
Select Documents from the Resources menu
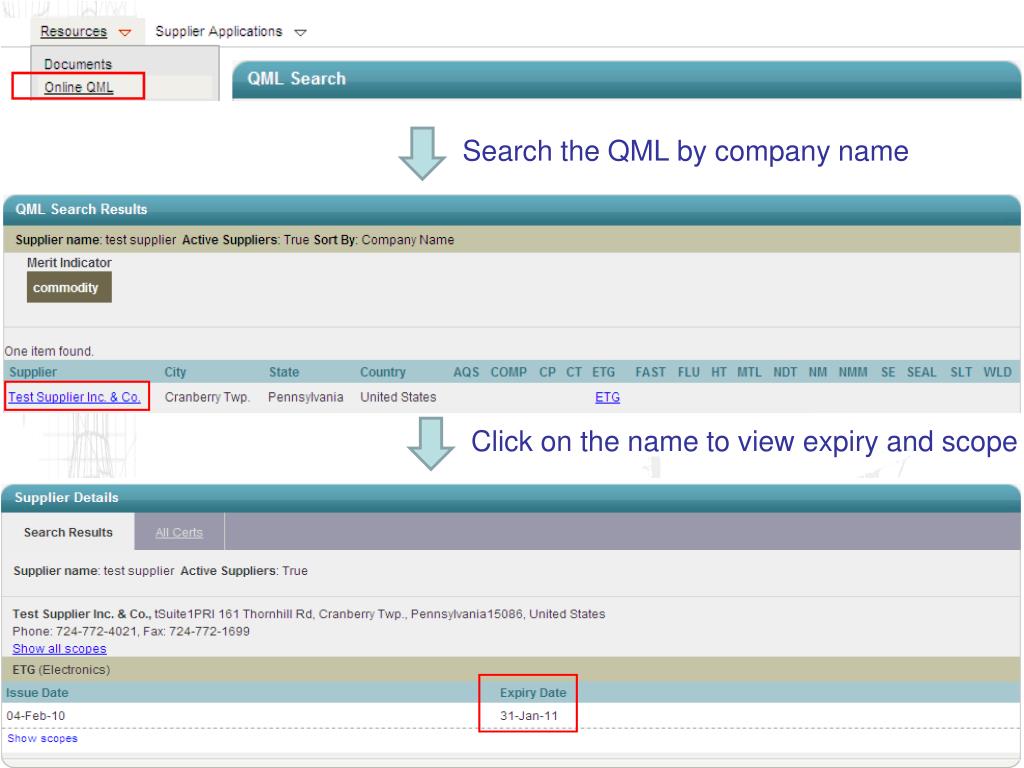78,64
